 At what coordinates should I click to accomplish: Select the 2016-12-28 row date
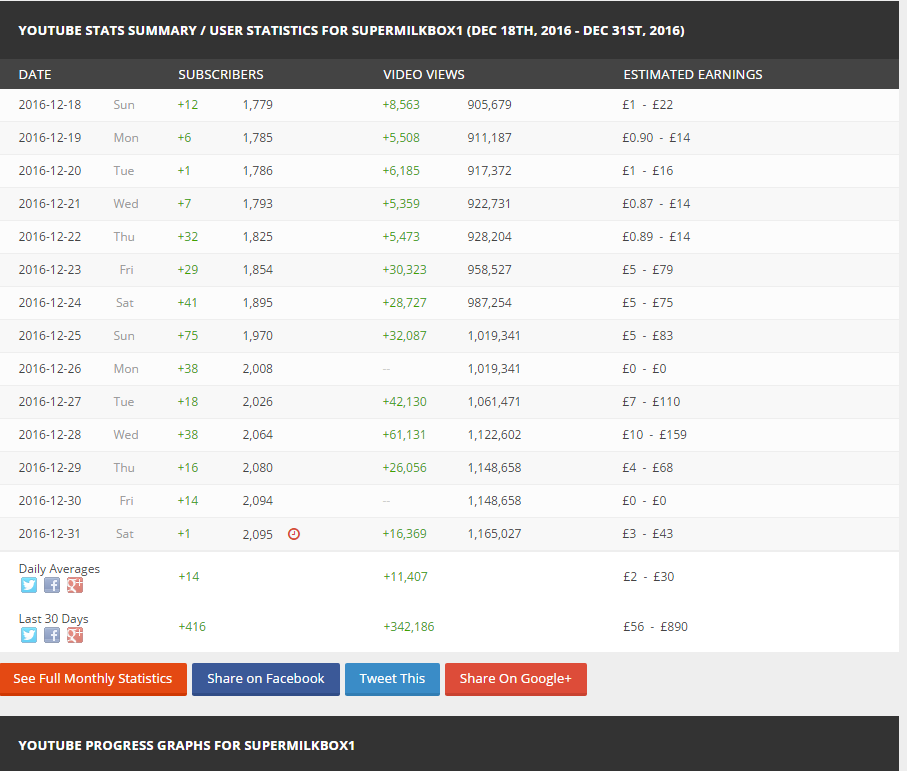coord(50,435)
